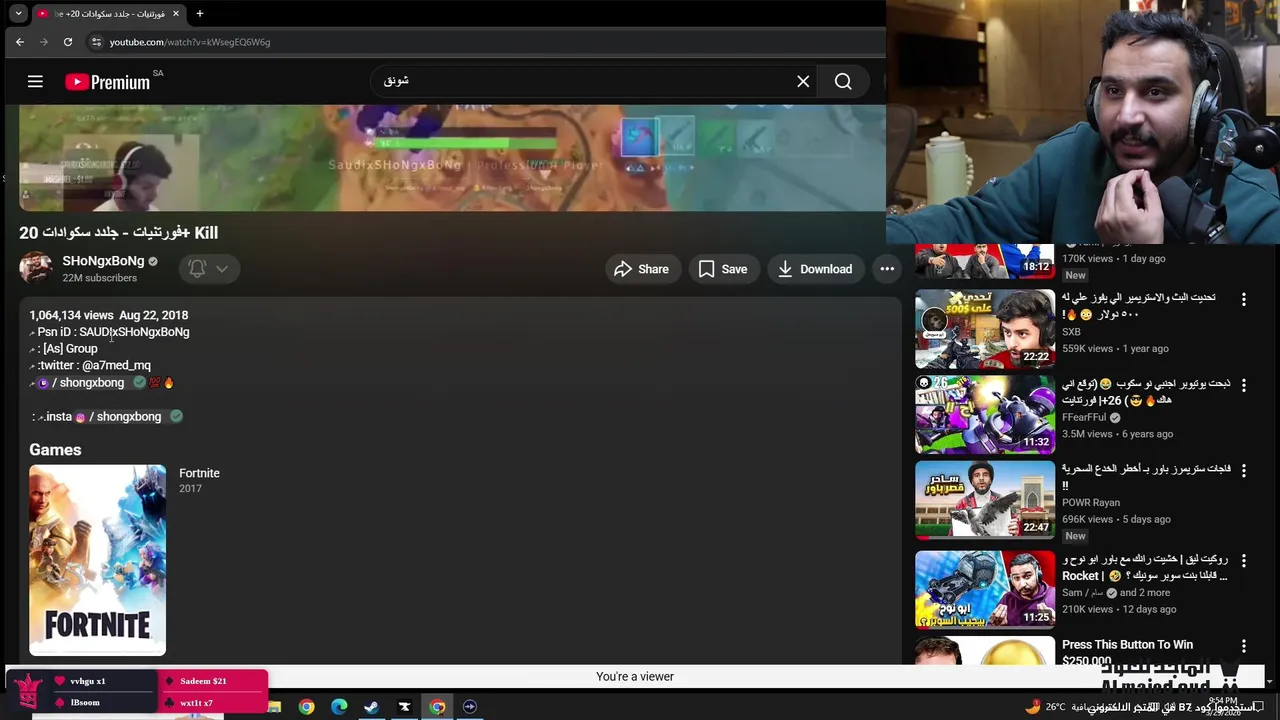Click the '559K views • 1 year ago' text

click(x=1115, y=349)
